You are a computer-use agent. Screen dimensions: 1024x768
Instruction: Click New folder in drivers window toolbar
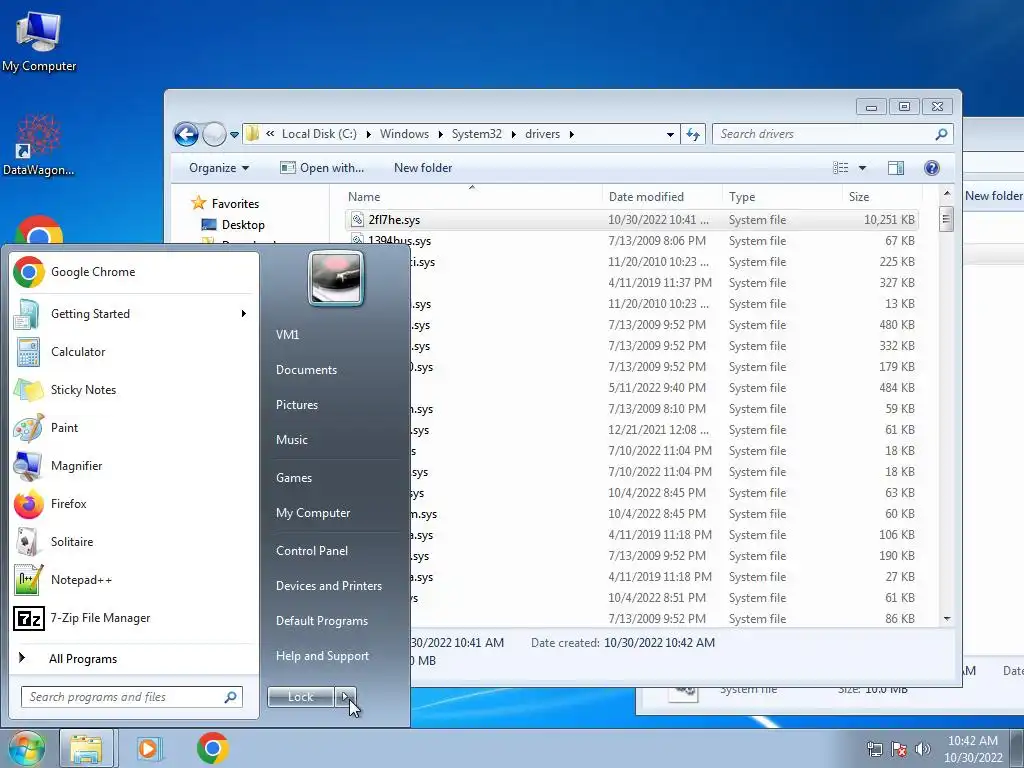click(x=423, y=168)
